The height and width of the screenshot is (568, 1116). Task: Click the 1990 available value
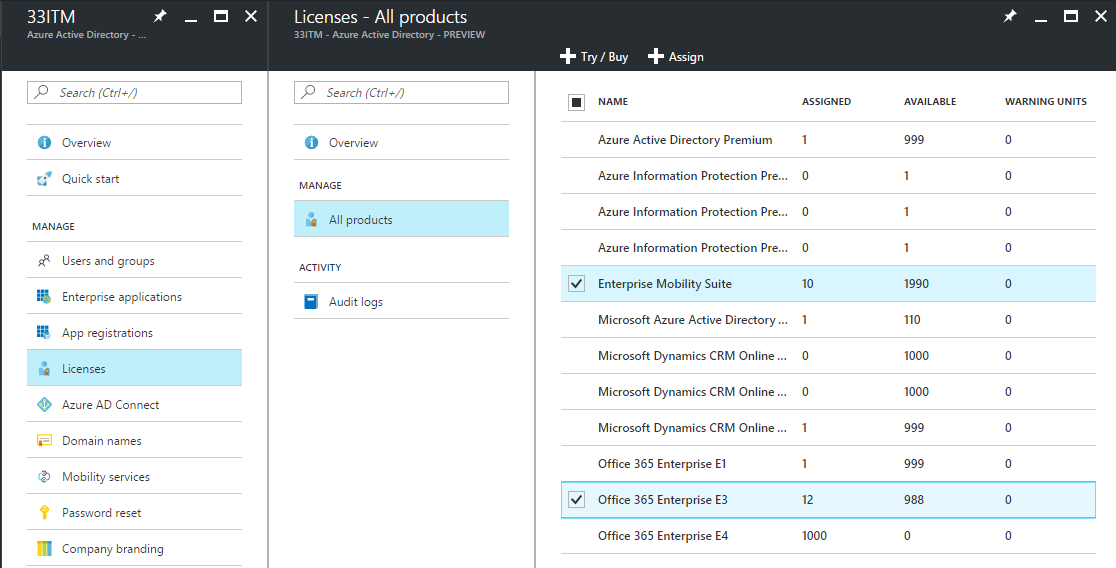[917, 284]
